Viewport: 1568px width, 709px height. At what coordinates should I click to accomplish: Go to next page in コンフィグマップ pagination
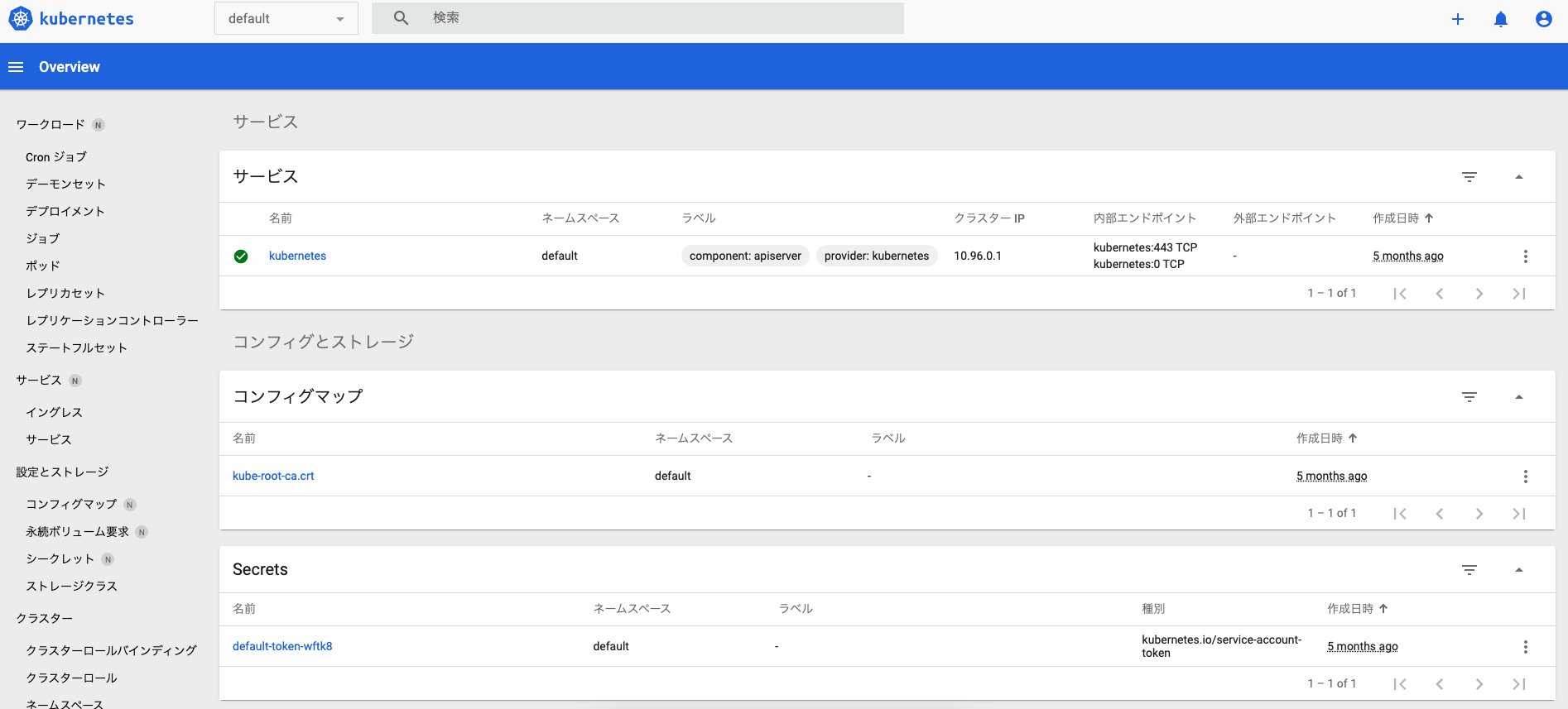coord(1479,514)
